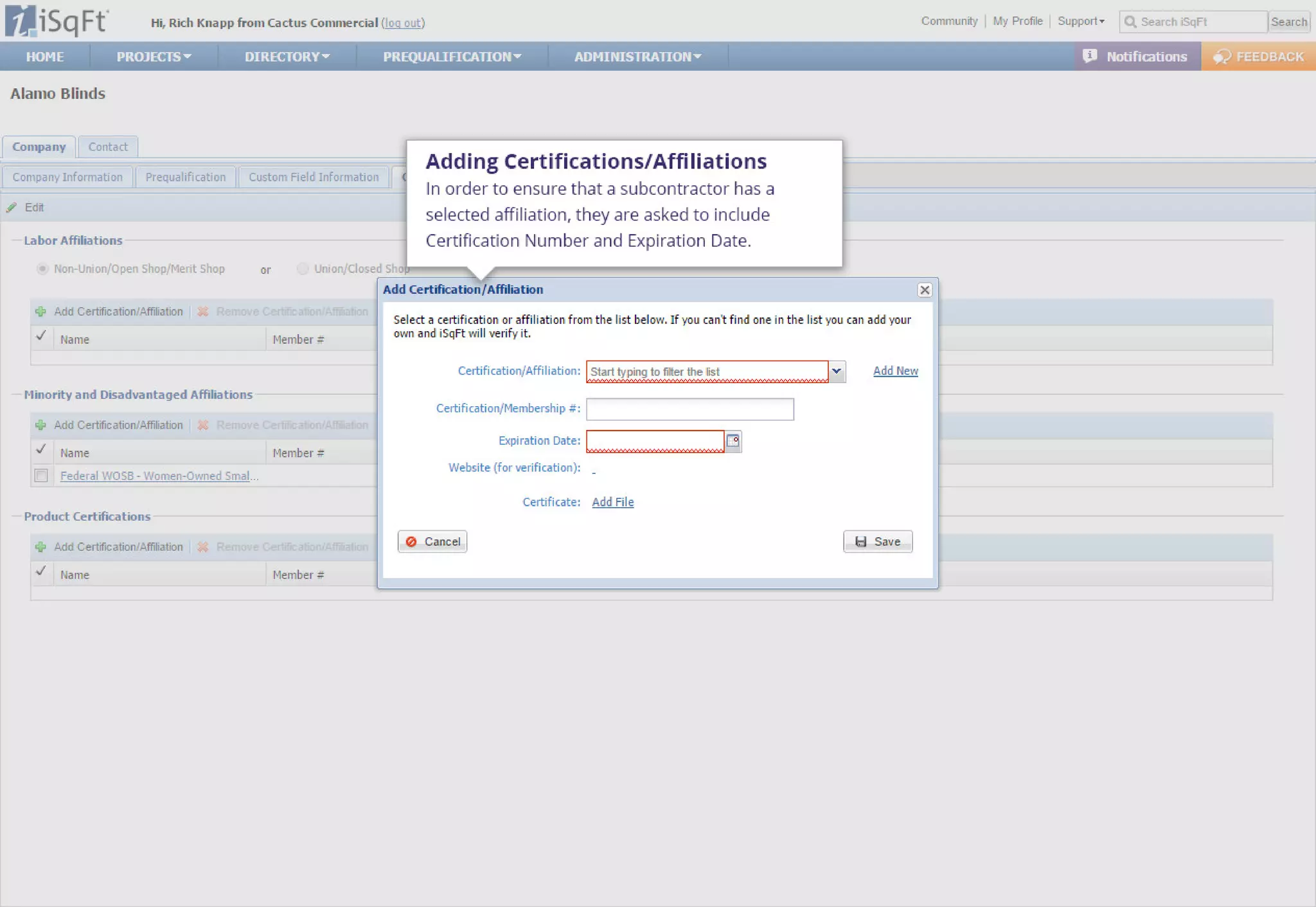Screen dimensions: 1316x907
Task: Open the Federal WOSB - Women-Owned Small link
Action: click(159, 476)
